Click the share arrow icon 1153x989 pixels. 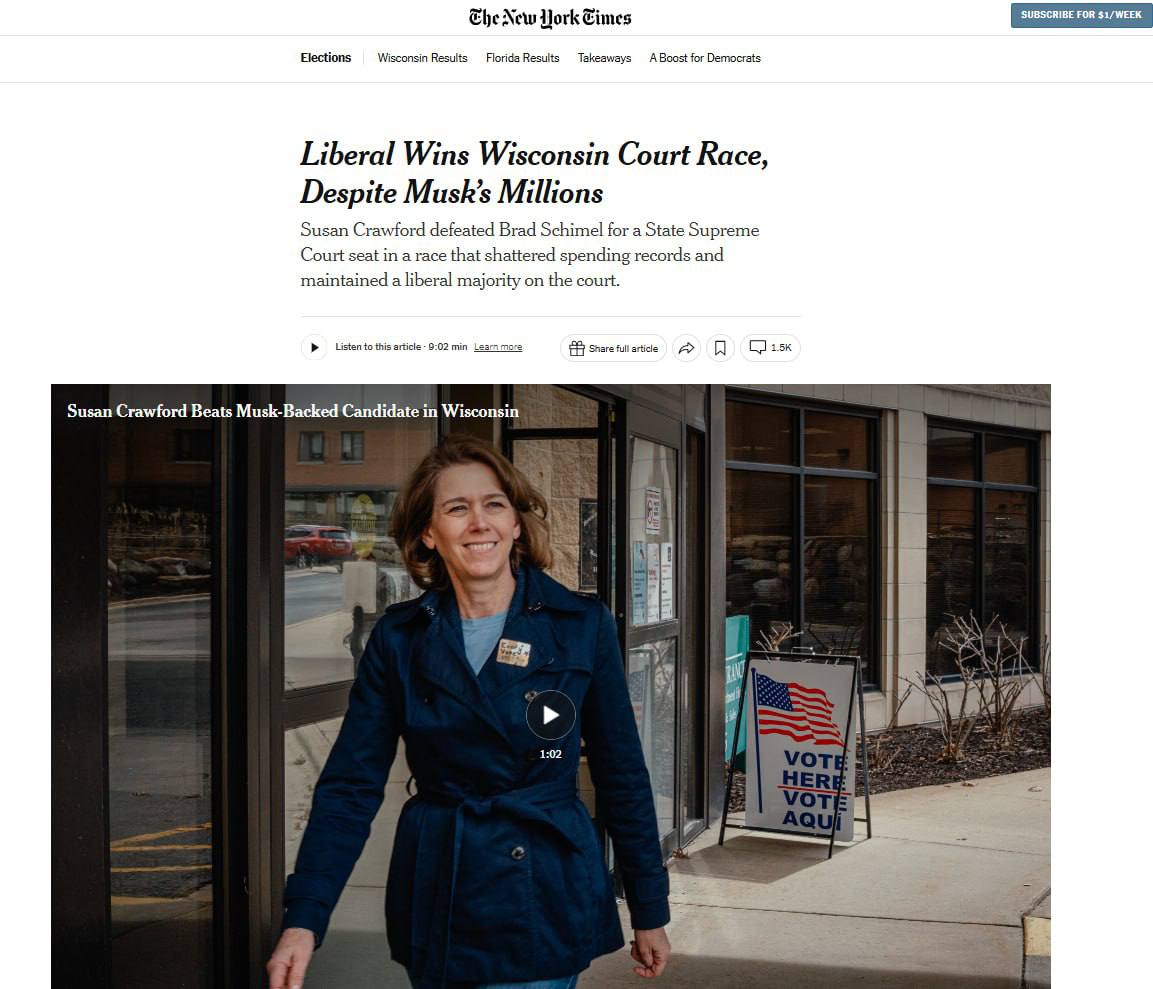[686, 348]
